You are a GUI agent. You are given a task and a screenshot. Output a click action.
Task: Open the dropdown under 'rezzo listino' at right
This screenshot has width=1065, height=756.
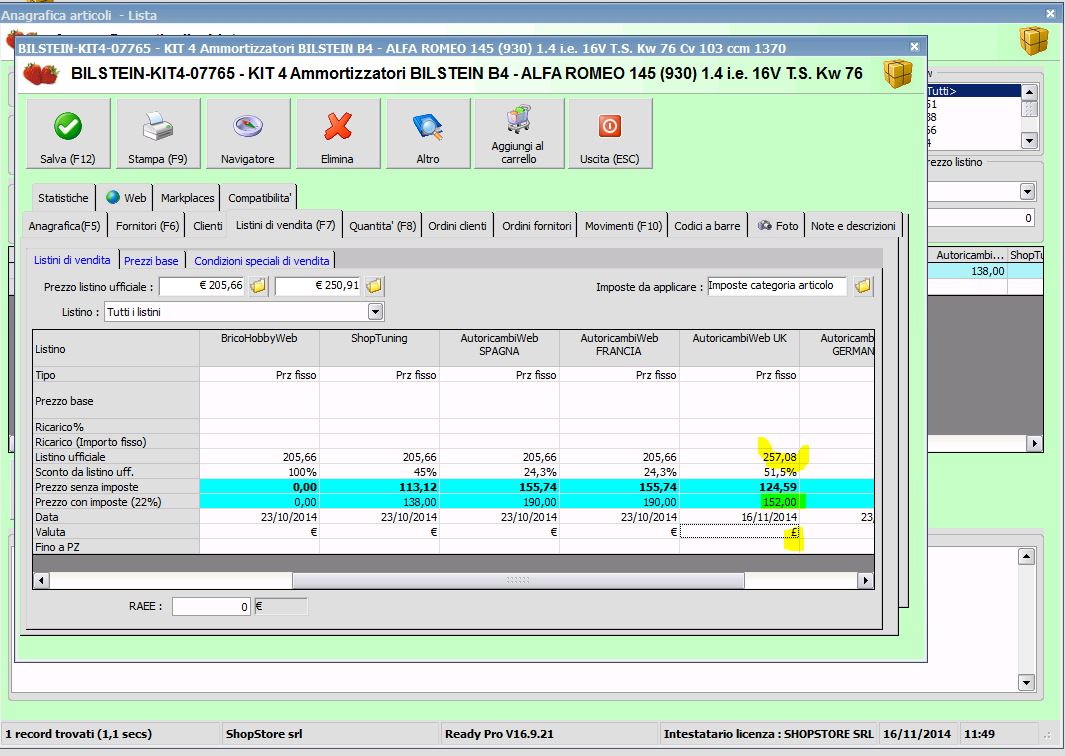click(x=1027, y=191)
